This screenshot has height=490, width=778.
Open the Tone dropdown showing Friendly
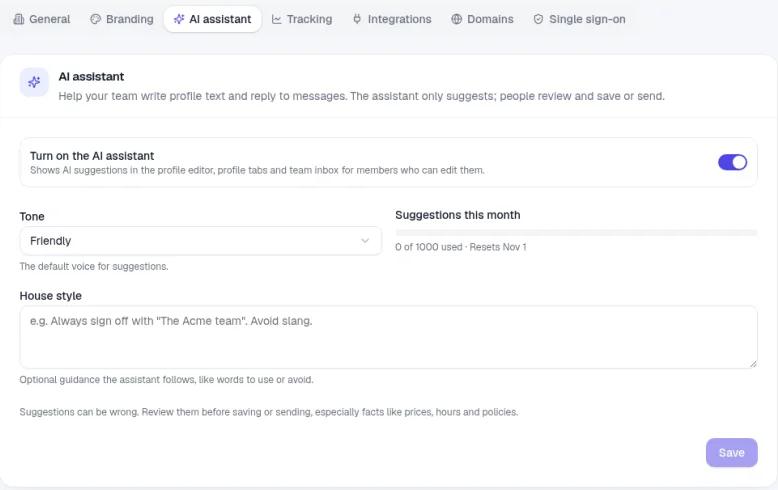(200, 241)
